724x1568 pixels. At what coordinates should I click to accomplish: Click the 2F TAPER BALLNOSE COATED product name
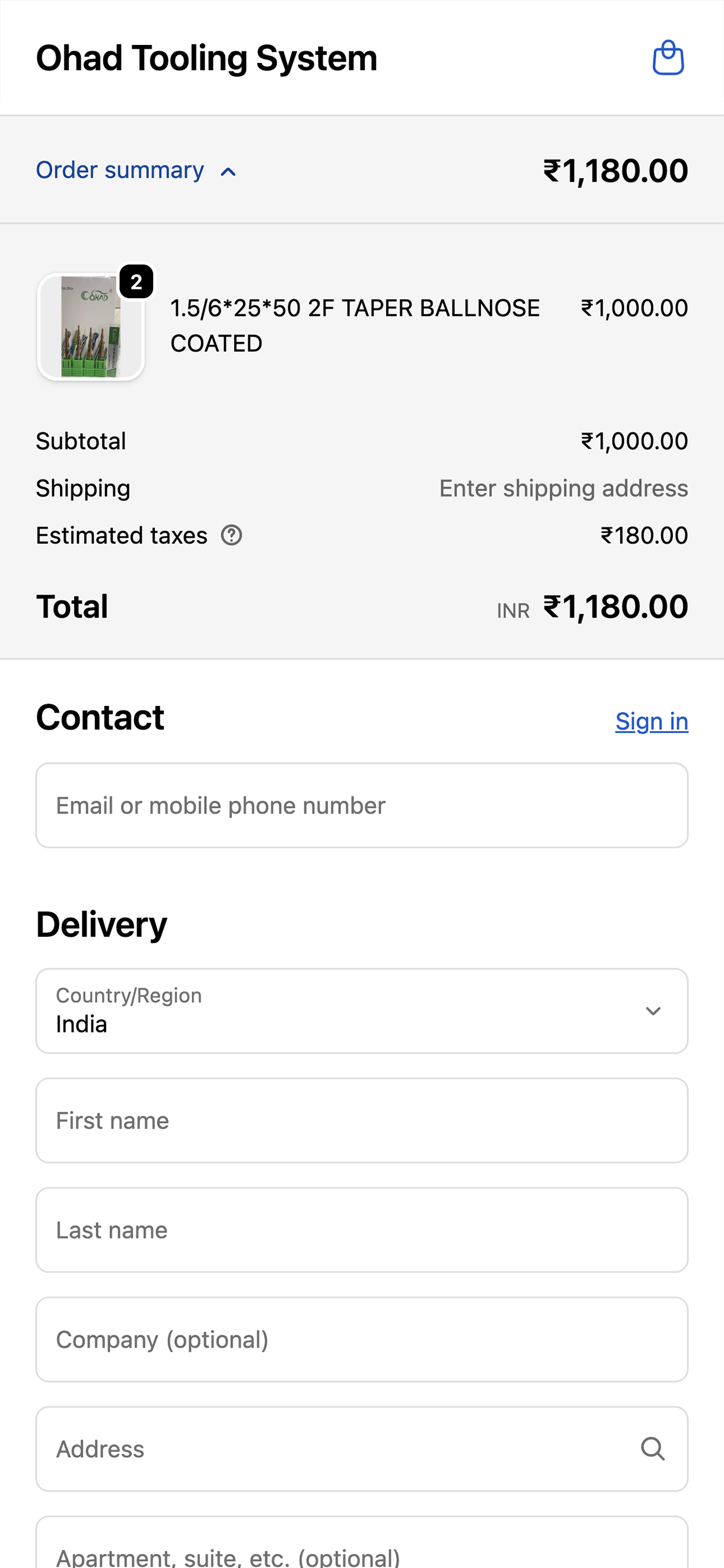tap(354, 325)
